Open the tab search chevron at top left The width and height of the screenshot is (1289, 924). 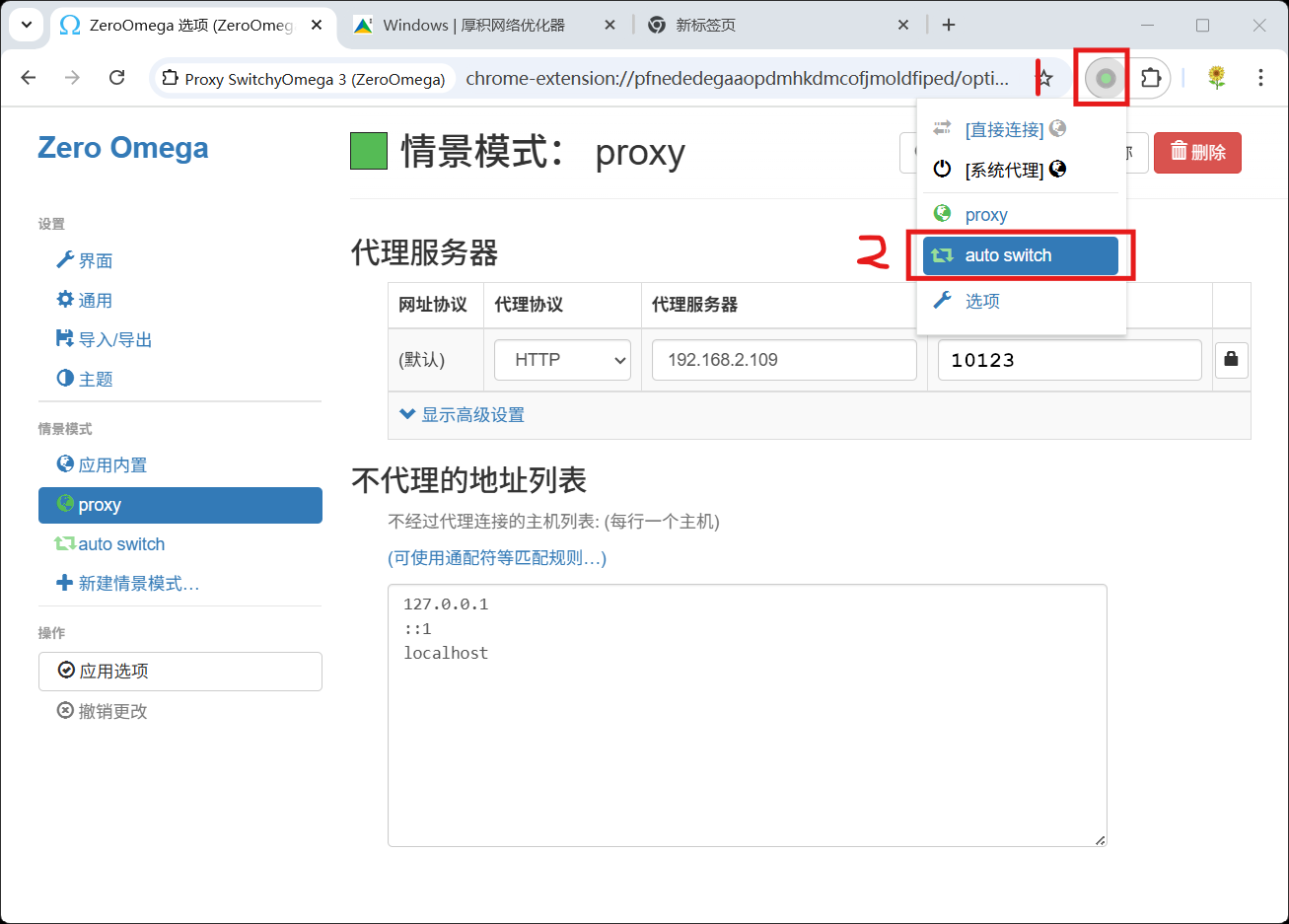(x=26, y=25)
